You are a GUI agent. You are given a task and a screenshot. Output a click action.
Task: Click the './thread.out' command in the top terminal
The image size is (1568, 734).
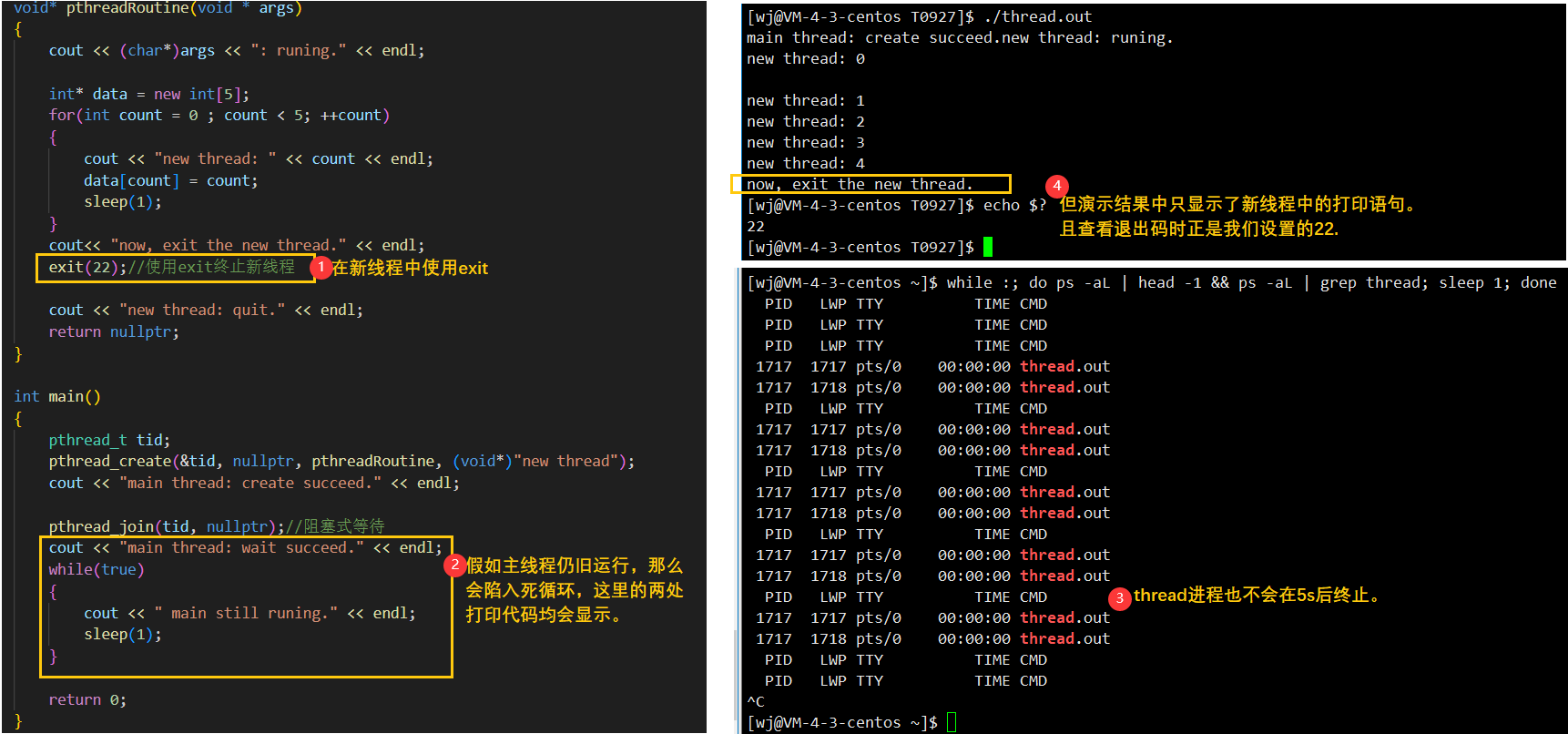point(1038,16)
